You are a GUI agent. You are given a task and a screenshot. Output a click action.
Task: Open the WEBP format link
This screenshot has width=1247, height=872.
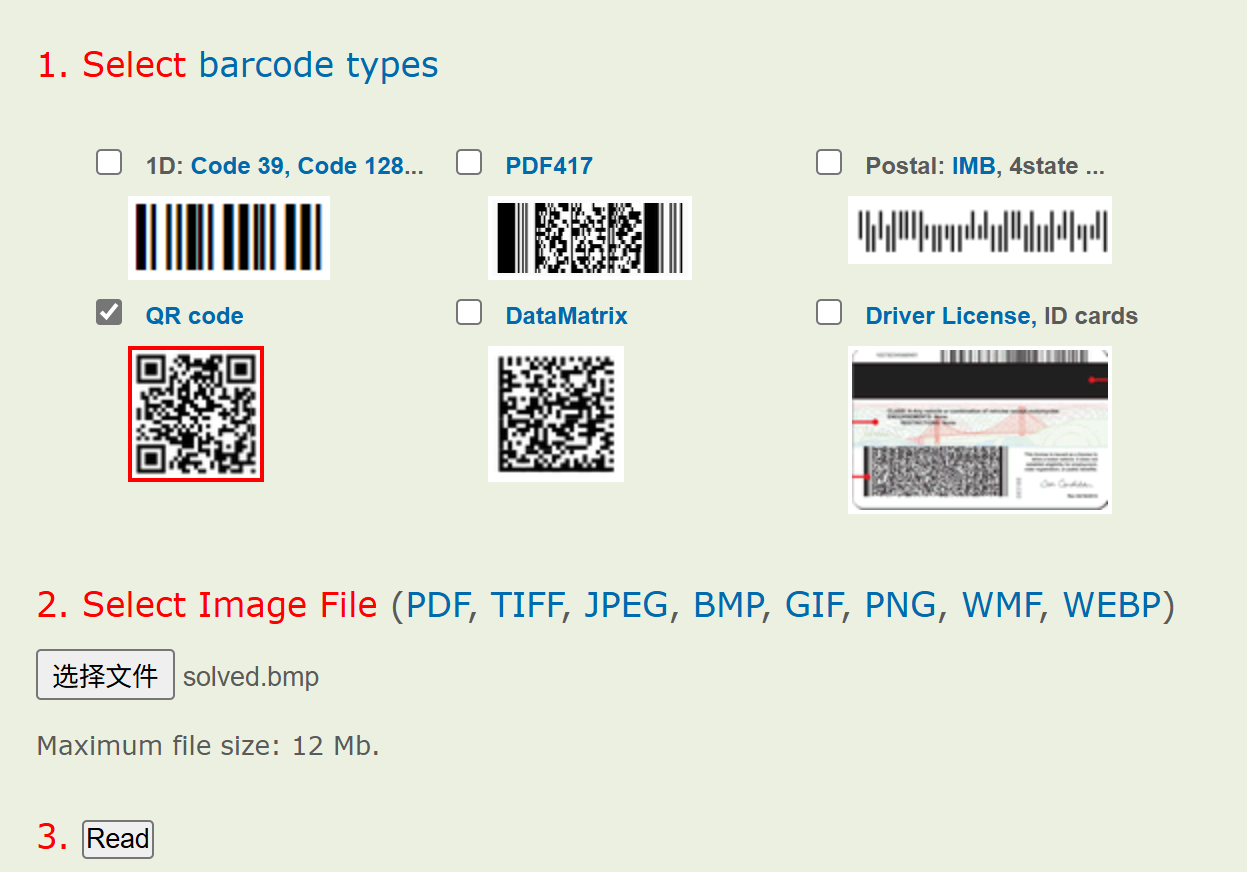pos(1111,605)
